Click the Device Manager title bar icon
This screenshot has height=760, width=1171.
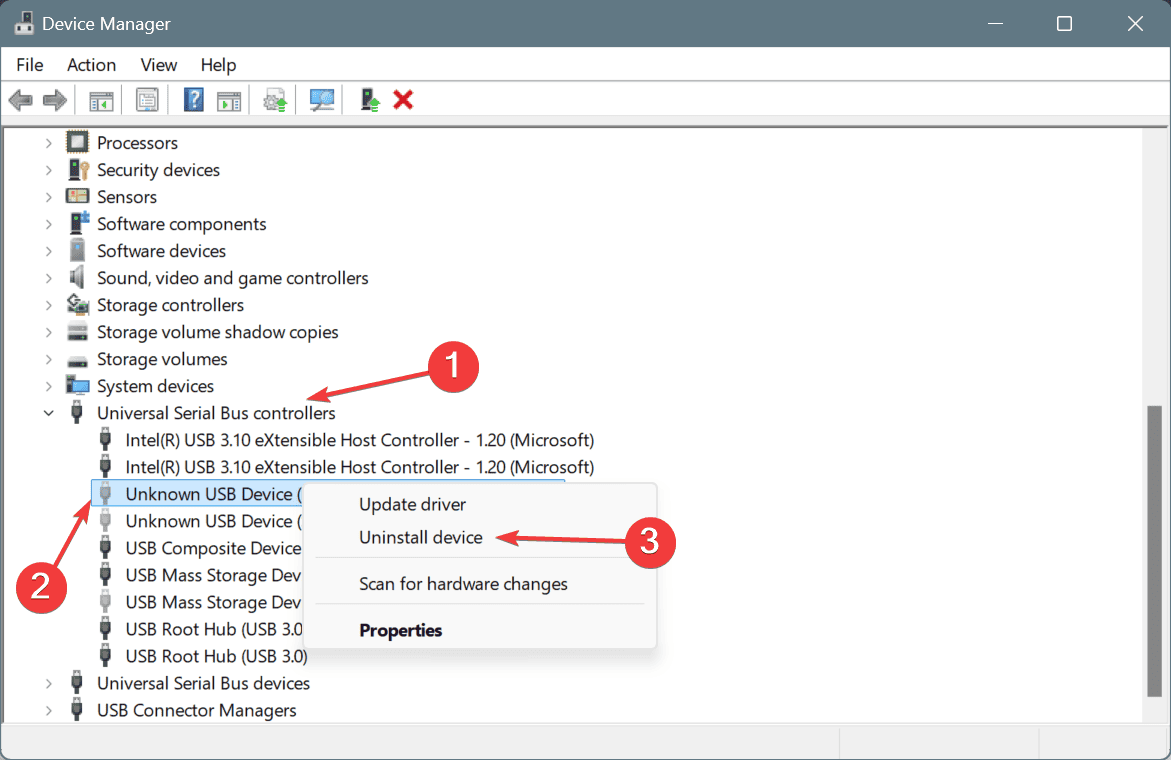[x=24, y=23]
